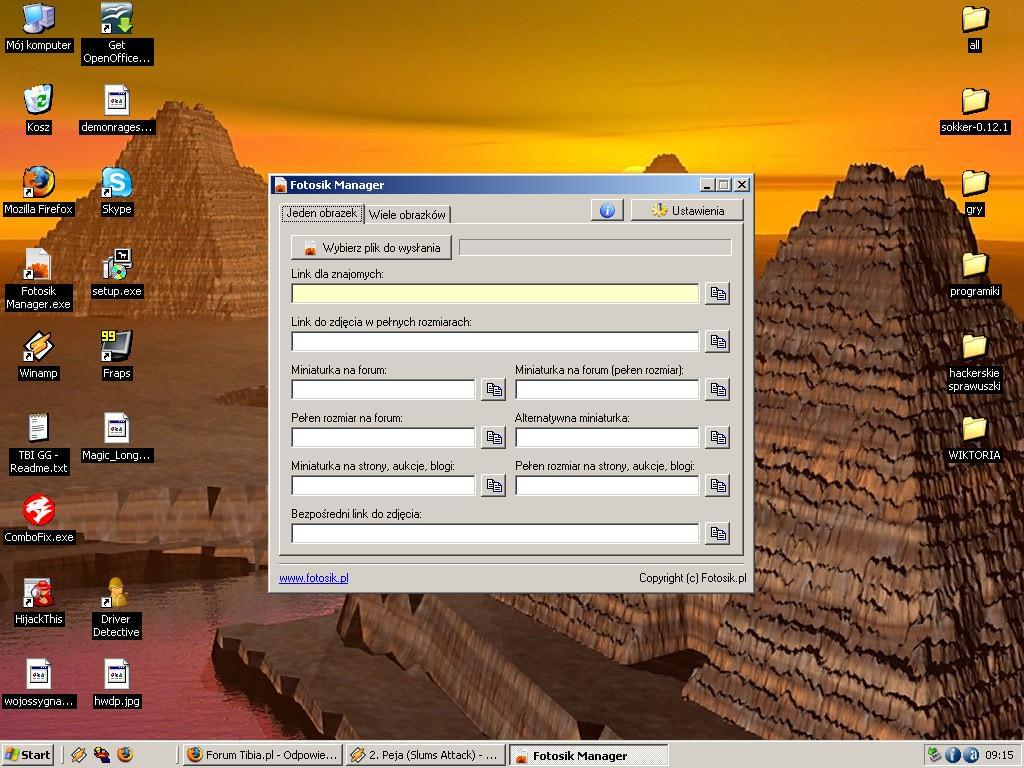
Task: Select the 'TBI GG - Readme.txt' file icon
Action: pyautogui.click(x=39, y=443)
